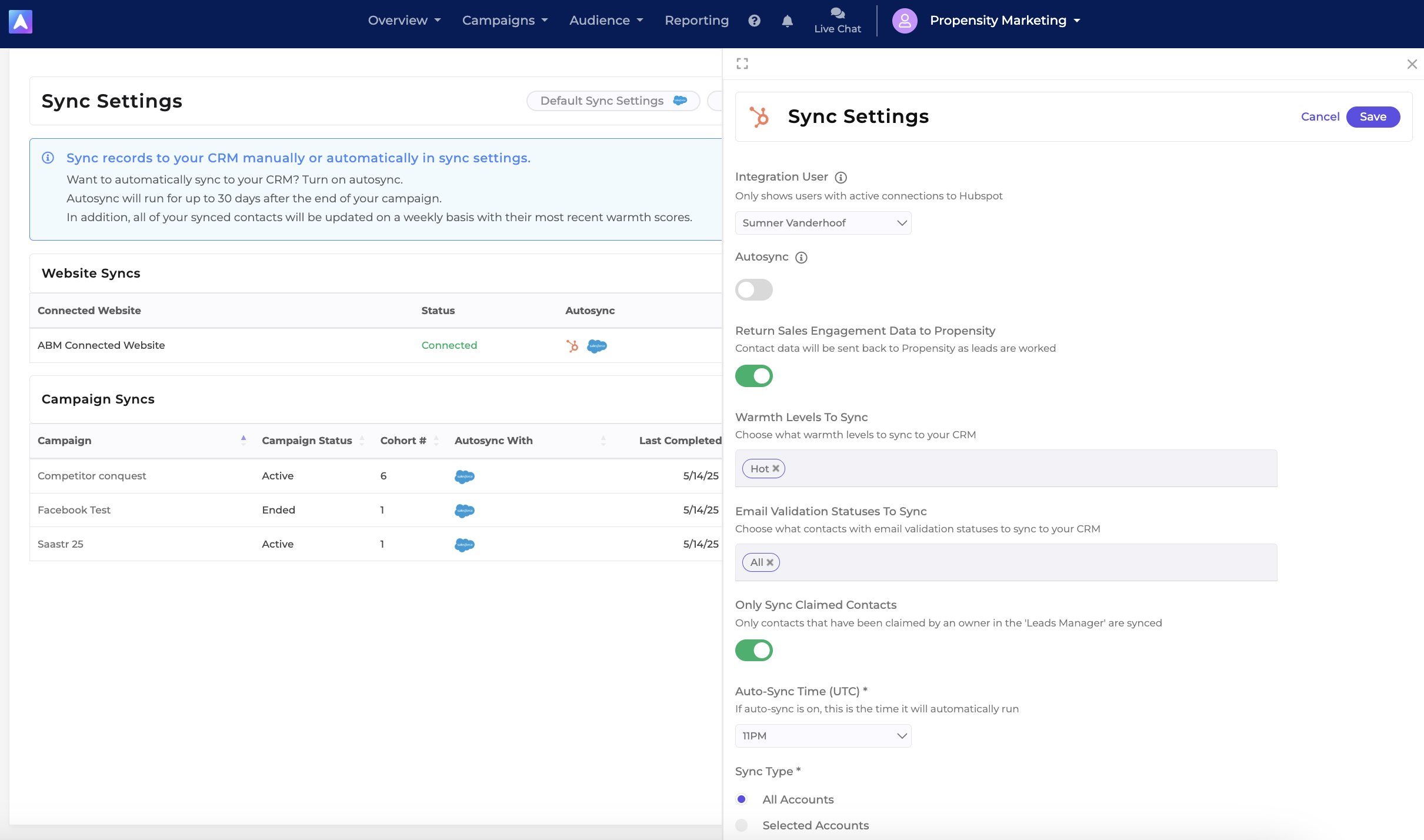Expand the side panel to fullscreen
This screenshot has width=1424, height=840.
[742, 64]
